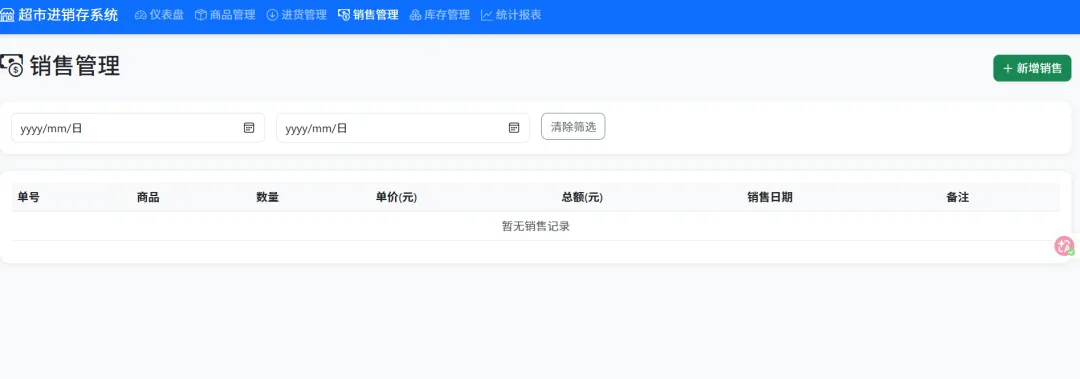Click the large cash icon beside the page title

point(12,65)
